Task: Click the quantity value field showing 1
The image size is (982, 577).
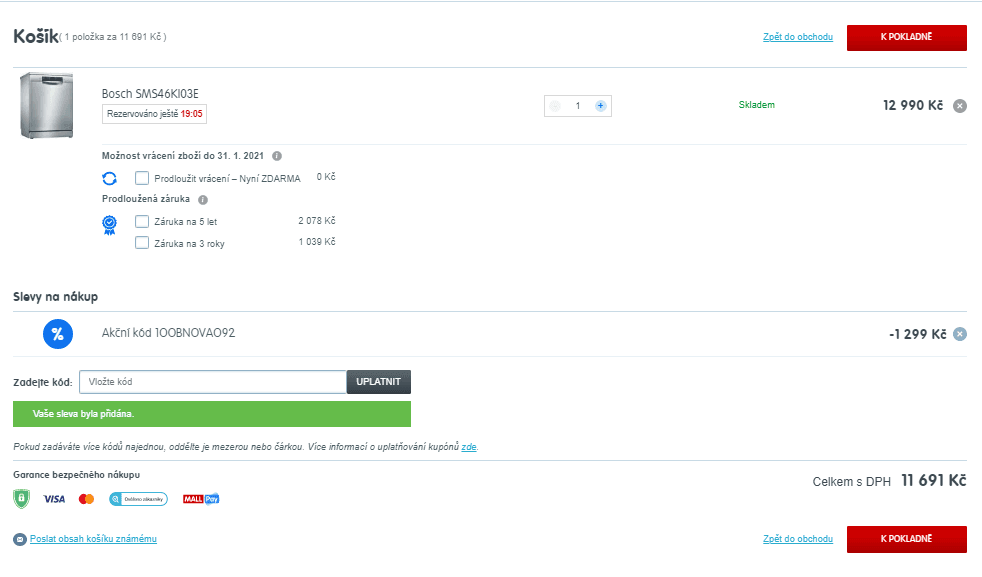Action: click(x=578, y=106)
